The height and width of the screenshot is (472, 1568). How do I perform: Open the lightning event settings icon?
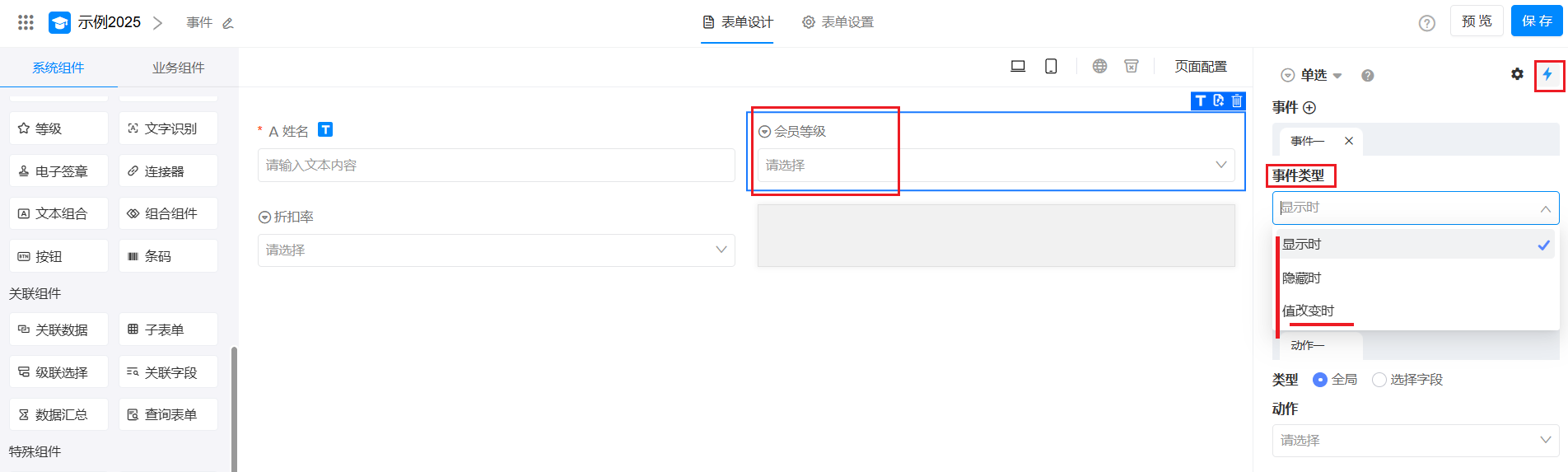(x=1547, y=75)
